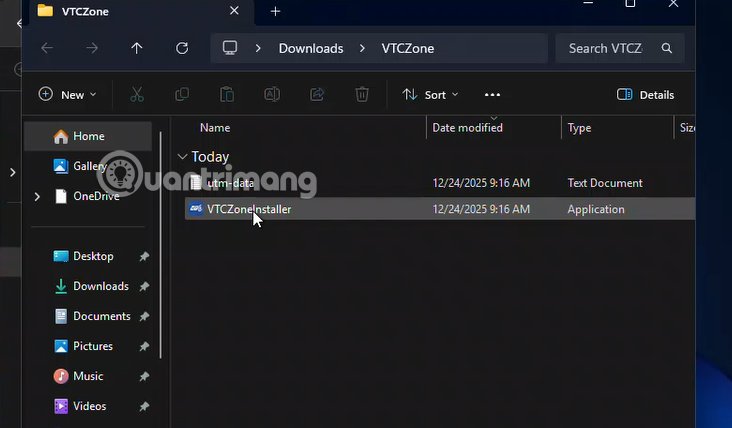Open a new File Explorer tab
The image size is (732, 428).
coord(275,11)
